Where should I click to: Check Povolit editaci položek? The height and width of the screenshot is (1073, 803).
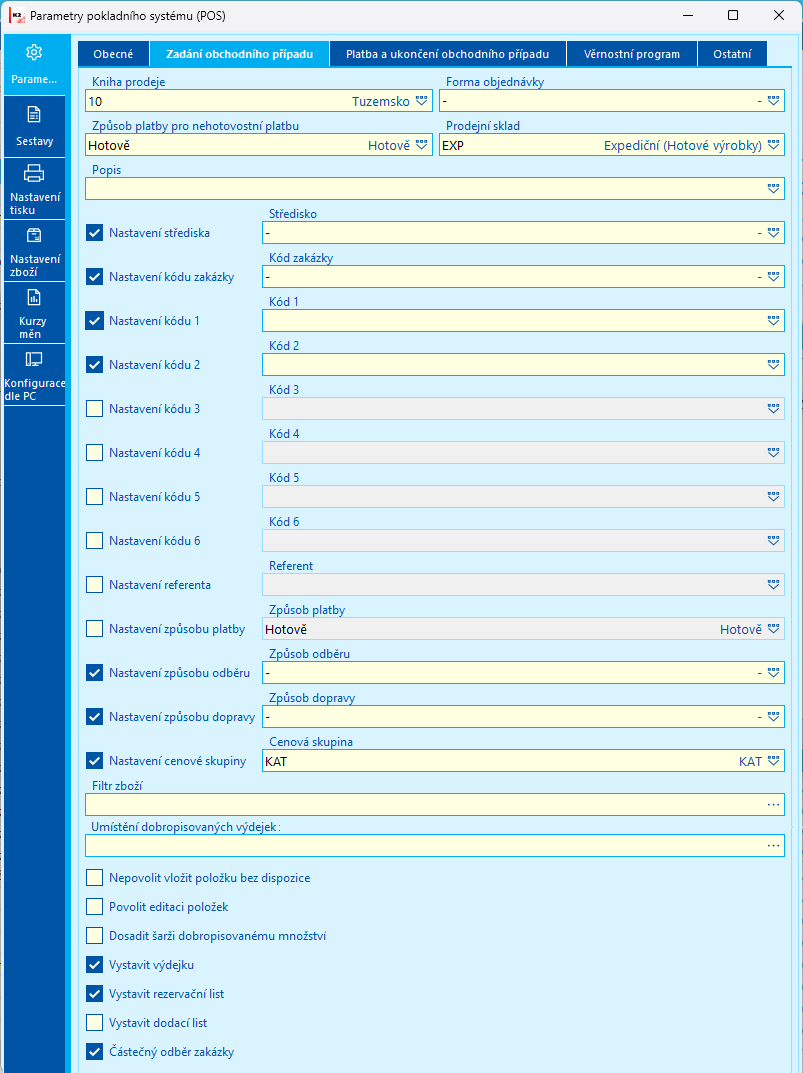click(x=94, y=907)
